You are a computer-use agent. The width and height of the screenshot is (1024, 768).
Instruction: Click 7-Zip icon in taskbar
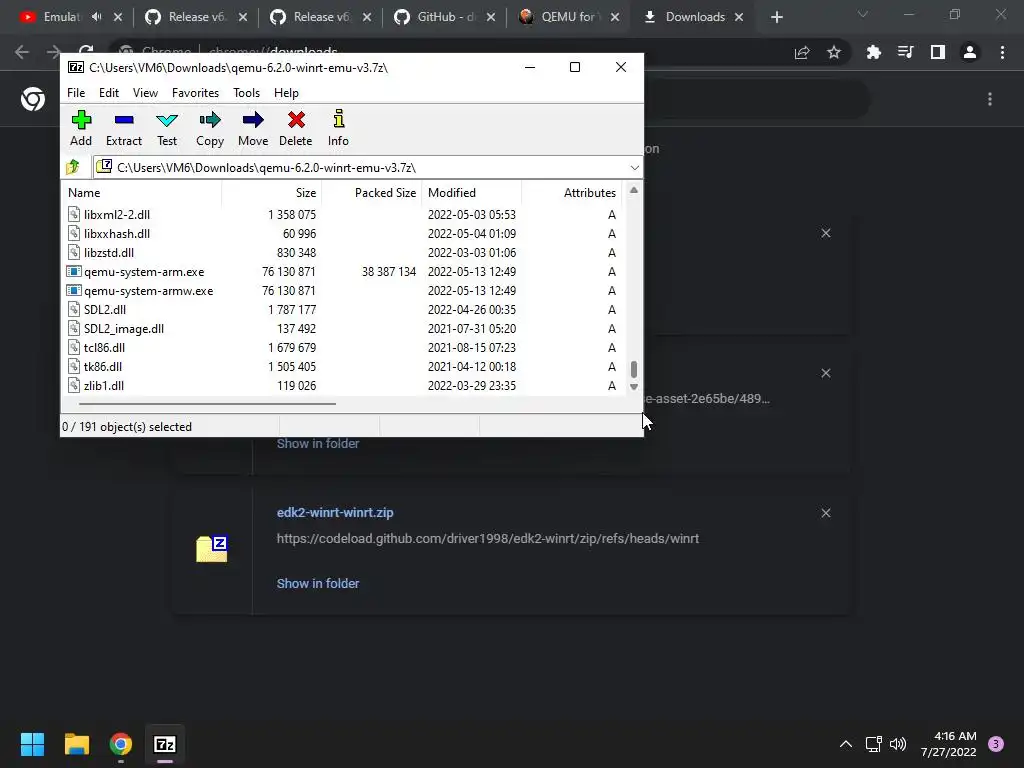[x=165, y=744]
